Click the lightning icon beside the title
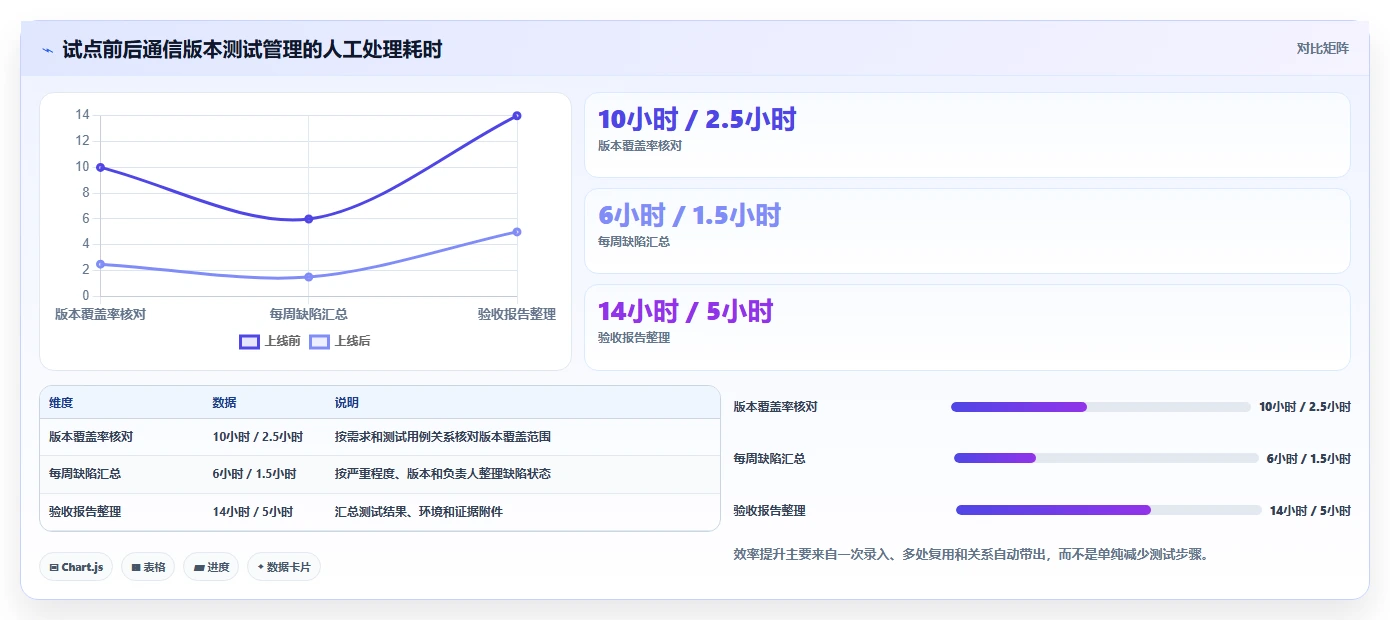Image resolution: width=1390 pixels, height=620 pixels. click(47, 50)
